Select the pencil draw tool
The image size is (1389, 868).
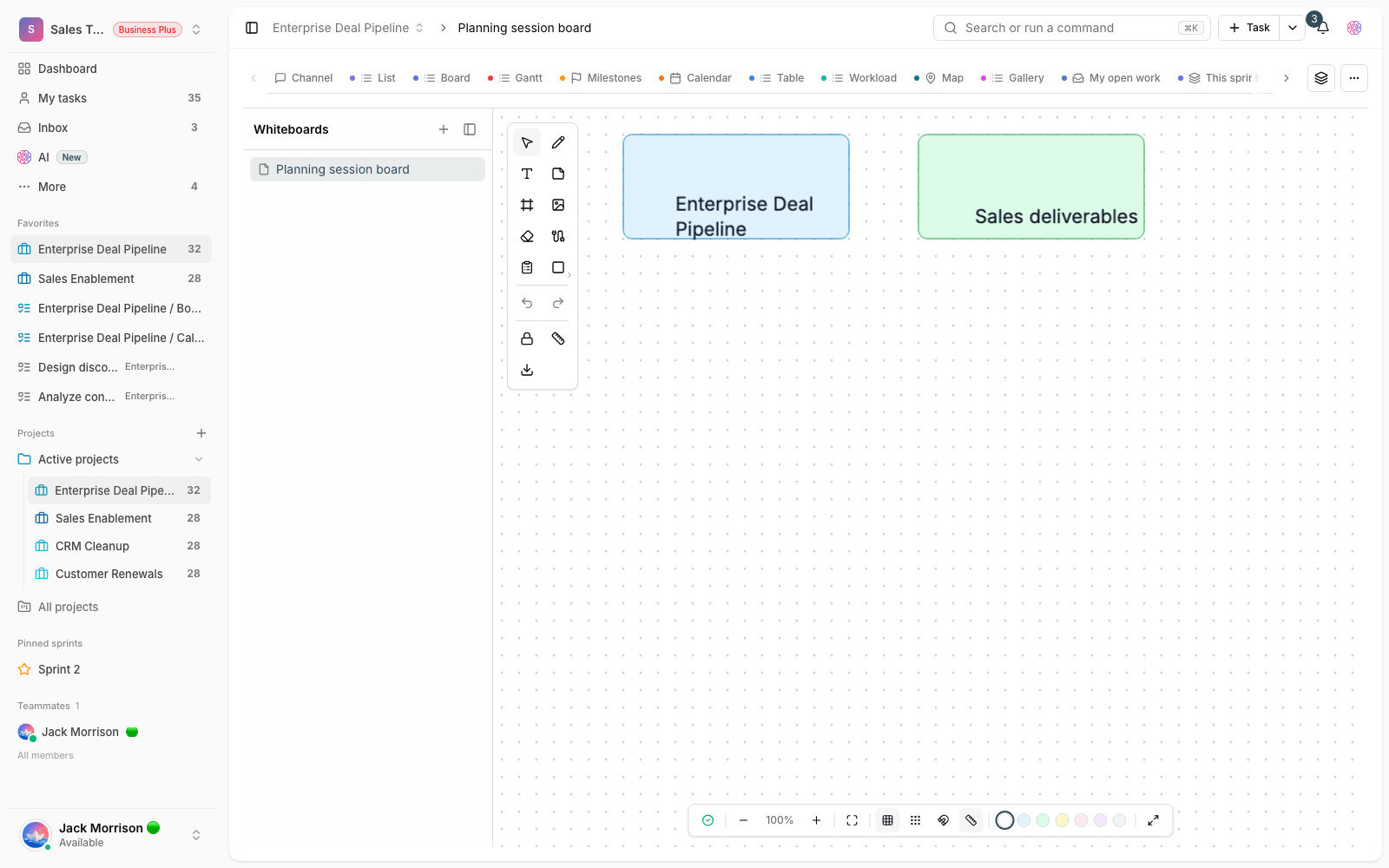[558, 142]
